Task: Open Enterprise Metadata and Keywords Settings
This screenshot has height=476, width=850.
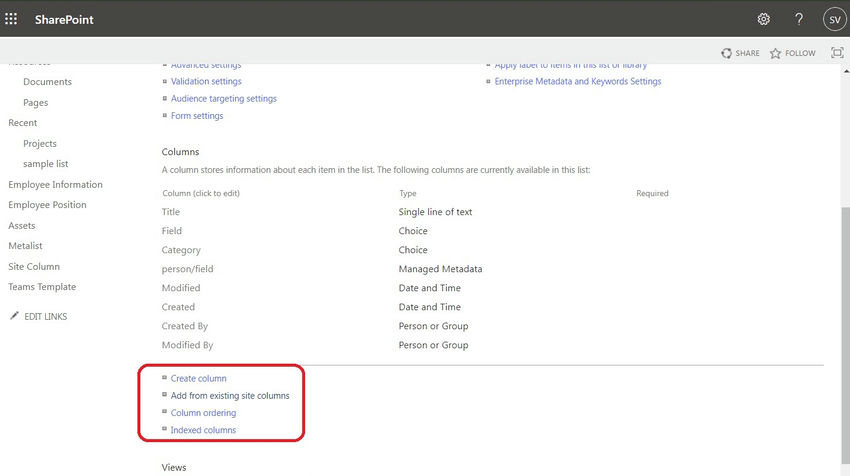Action: click(x=577, y=82)
